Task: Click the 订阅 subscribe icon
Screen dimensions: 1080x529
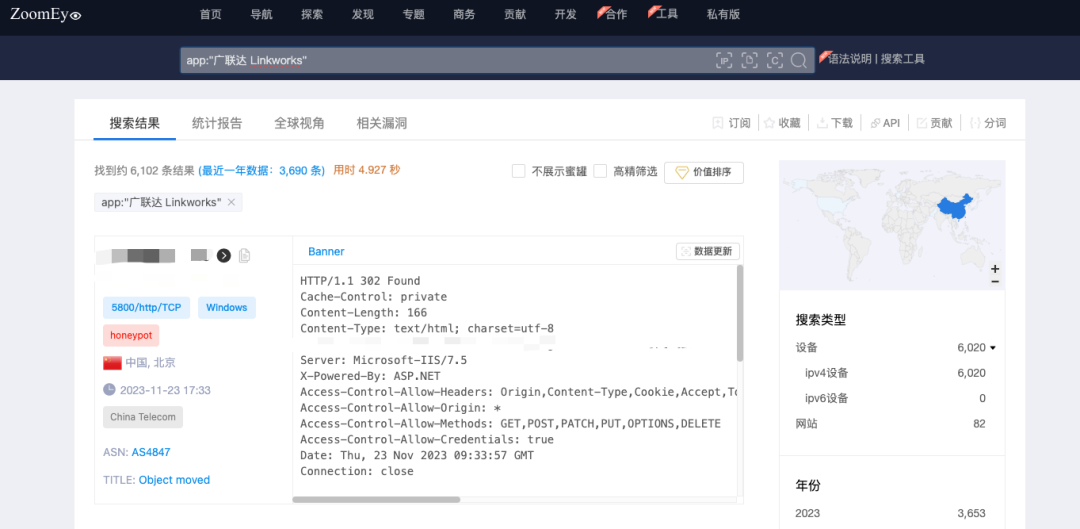Action: pyautogui.click(x=717, y=123)
